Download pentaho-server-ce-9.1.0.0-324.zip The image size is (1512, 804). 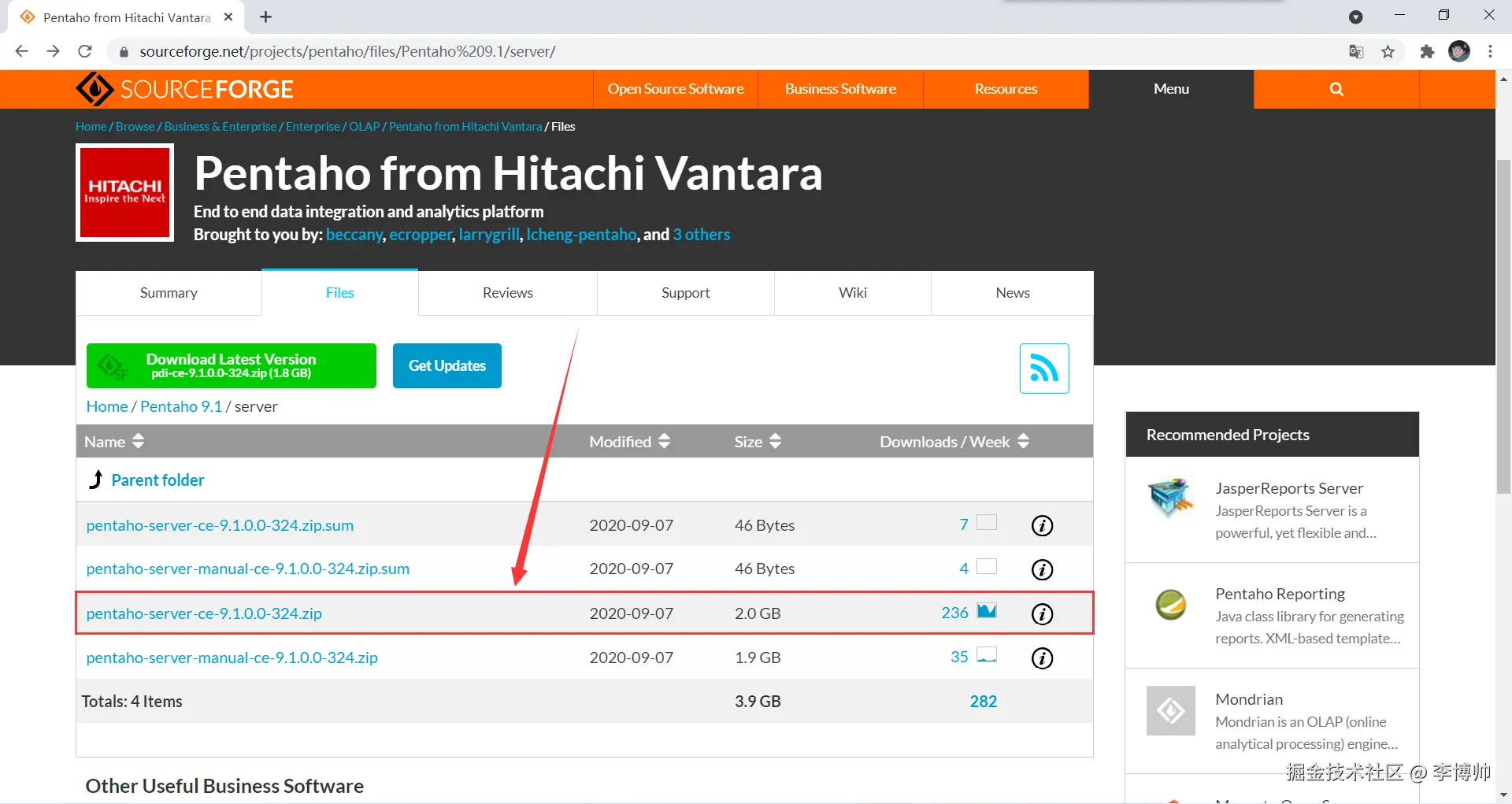click(x=204, y=613)
